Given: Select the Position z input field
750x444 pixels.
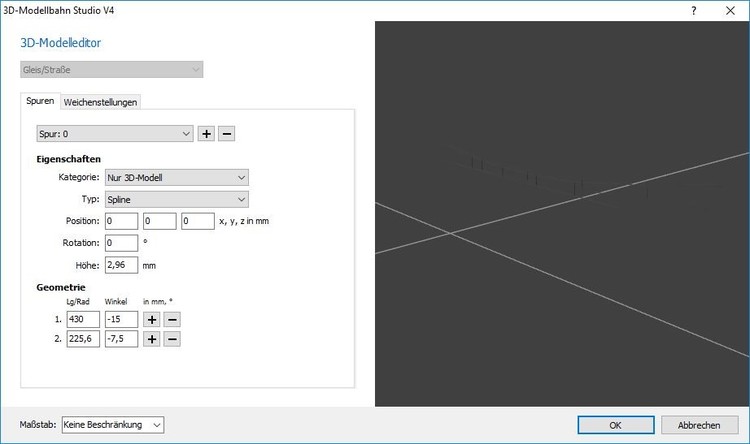Looking at the screenshot, I should click(198, 221).
